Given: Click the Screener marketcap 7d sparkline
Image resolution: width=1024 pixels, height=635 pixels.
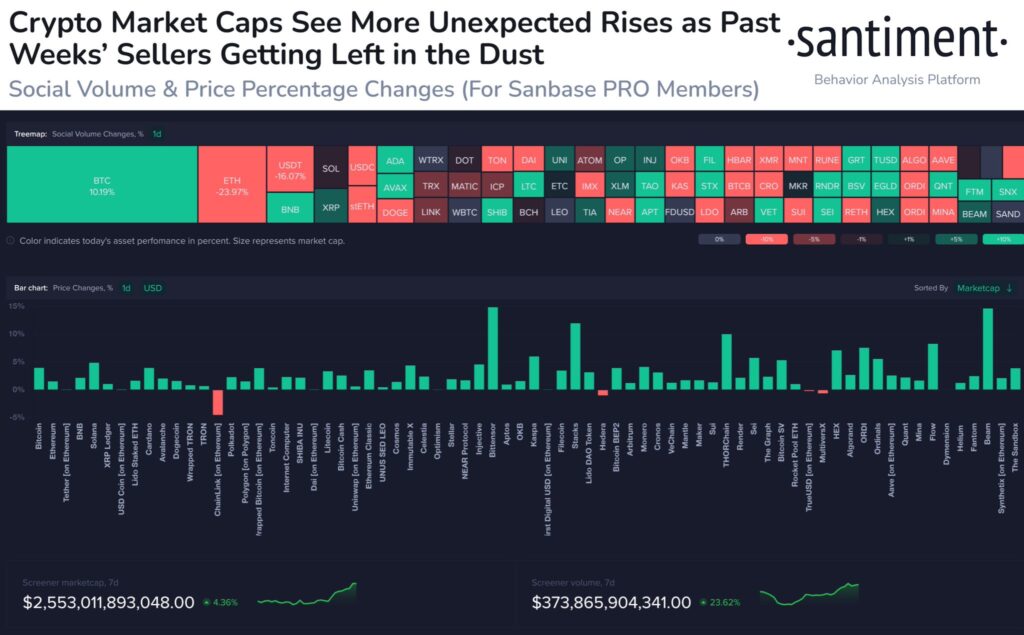Looking at the screenshot, I should click(x=307, y=594).
